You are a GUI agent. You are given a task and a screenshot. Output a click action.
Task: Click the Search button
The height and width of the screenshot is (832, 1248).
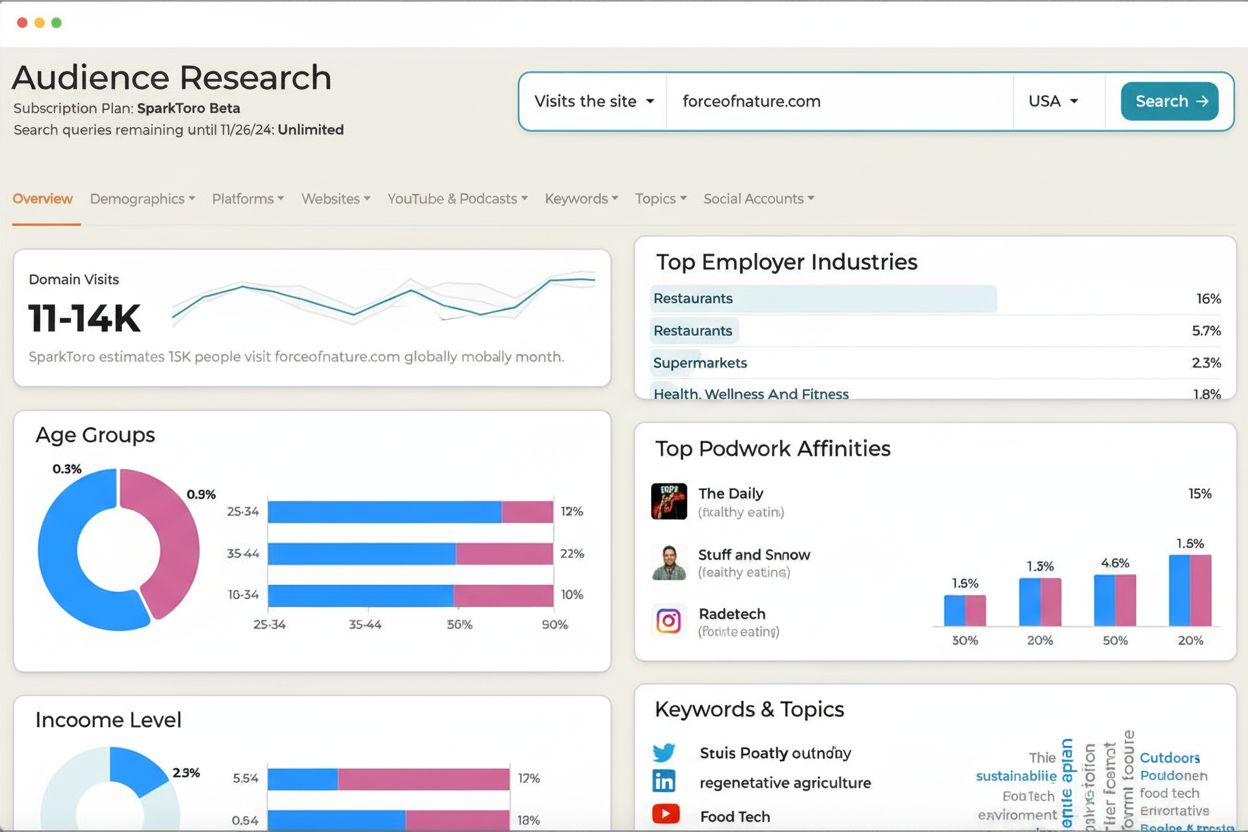1169,101
